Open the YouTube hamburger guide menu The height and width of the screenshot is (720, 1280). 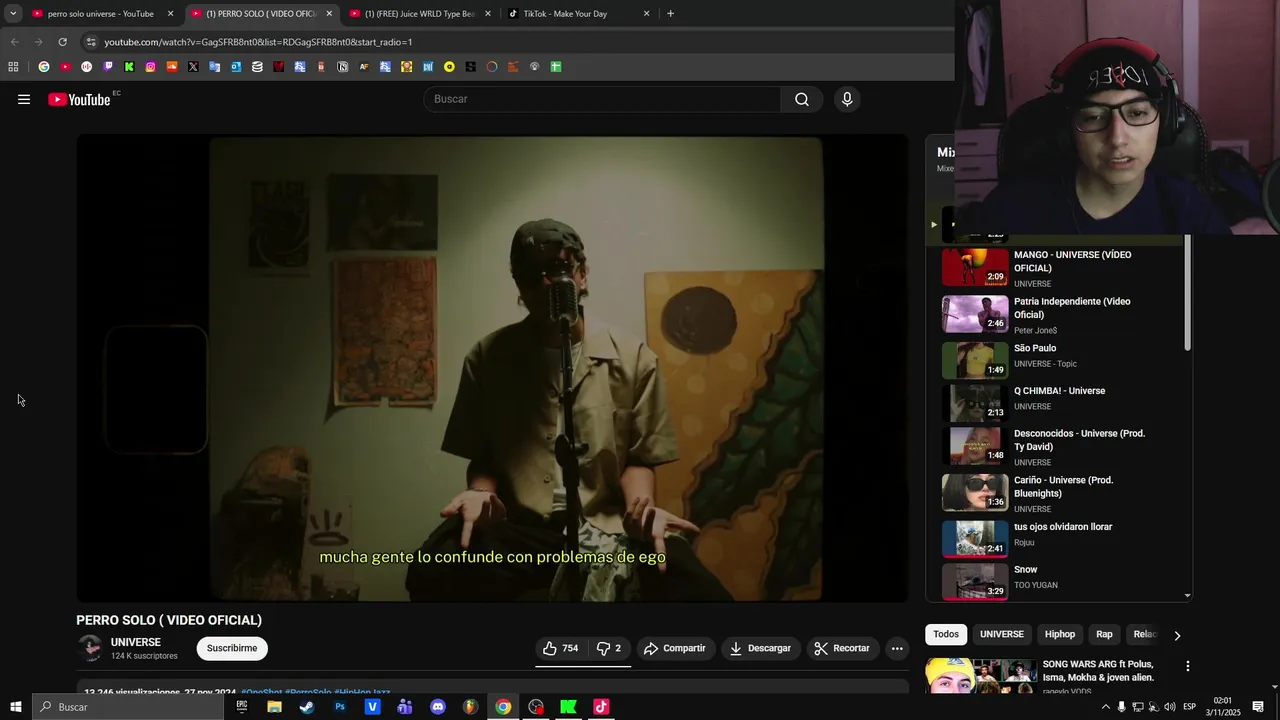click(24, 99)
